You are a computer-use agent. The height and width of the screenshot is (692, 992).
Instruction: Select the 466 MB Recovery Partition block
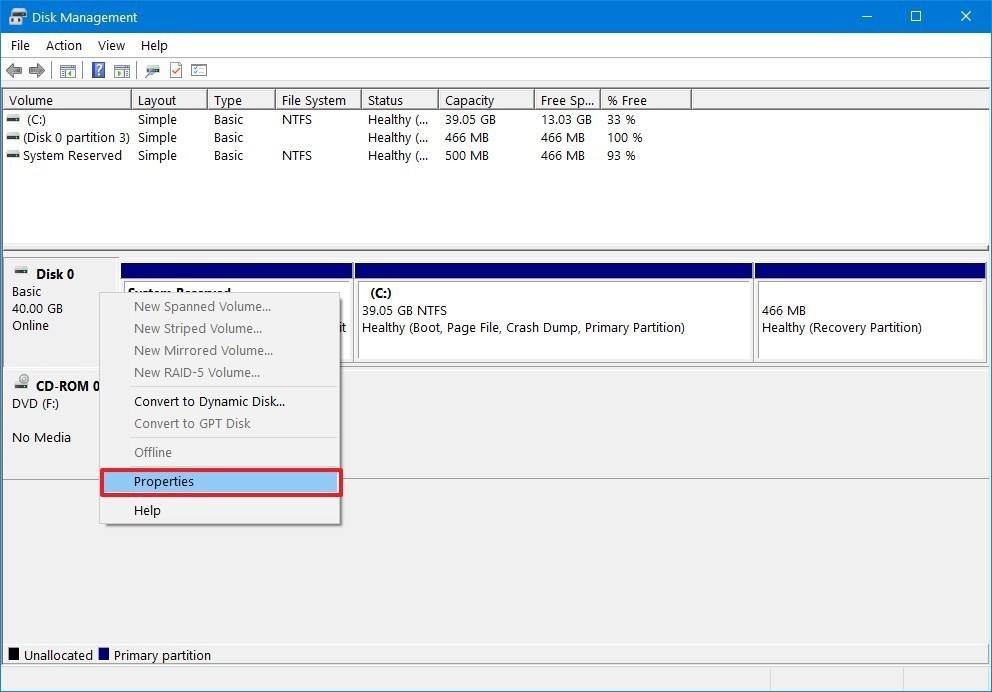[870, 319]
